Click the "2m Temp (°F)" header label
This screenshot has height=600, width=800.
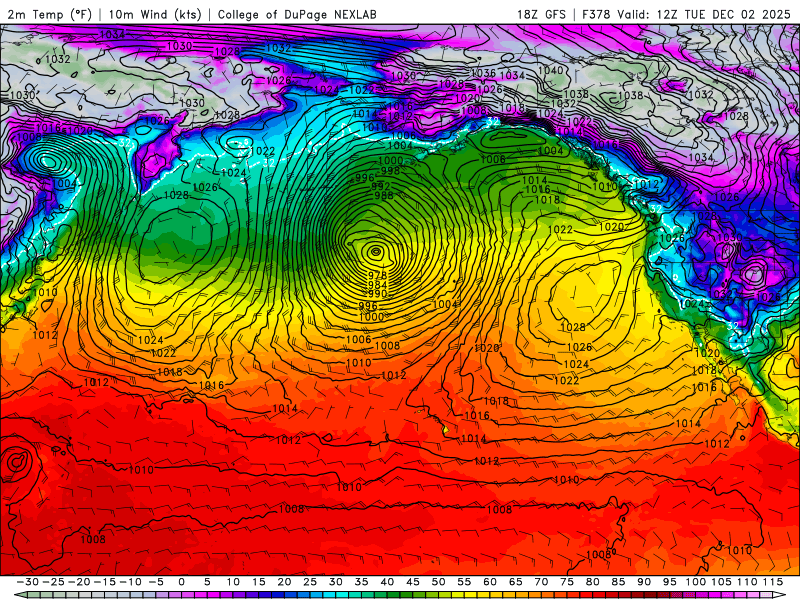(49, 14)
